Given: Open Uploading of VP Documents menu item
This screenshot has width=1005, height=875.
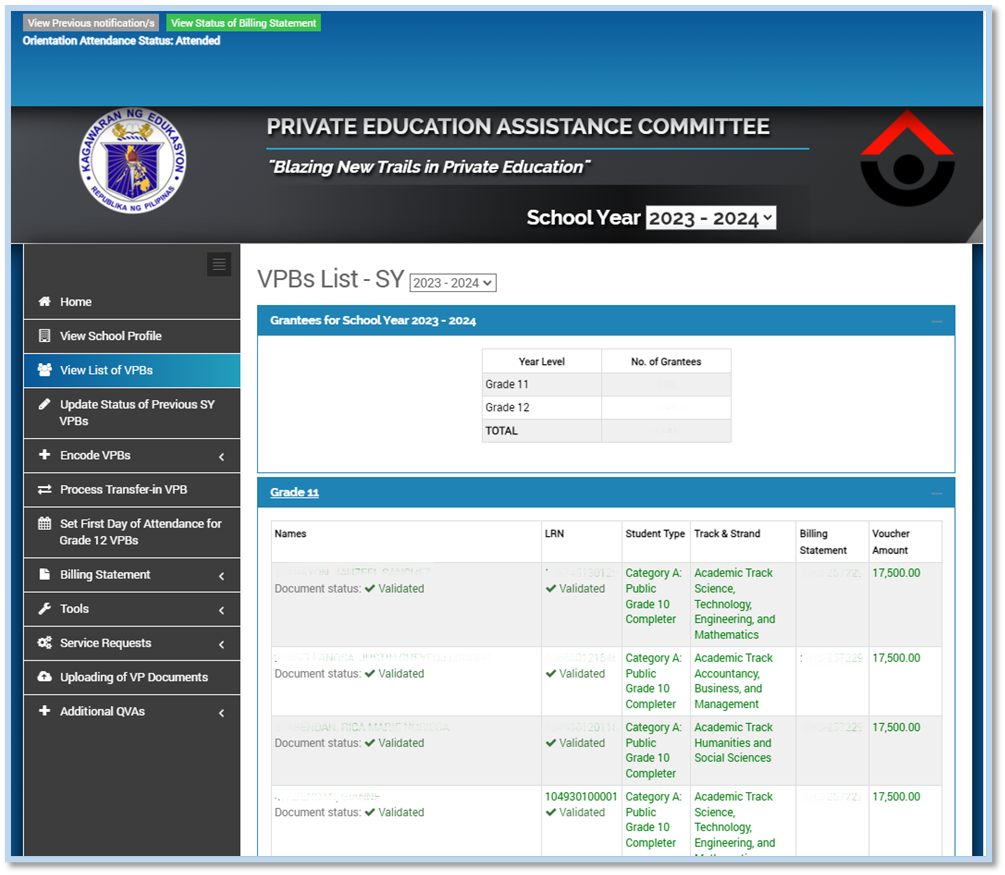Looking at the screenshot, I should coord(132,677).
